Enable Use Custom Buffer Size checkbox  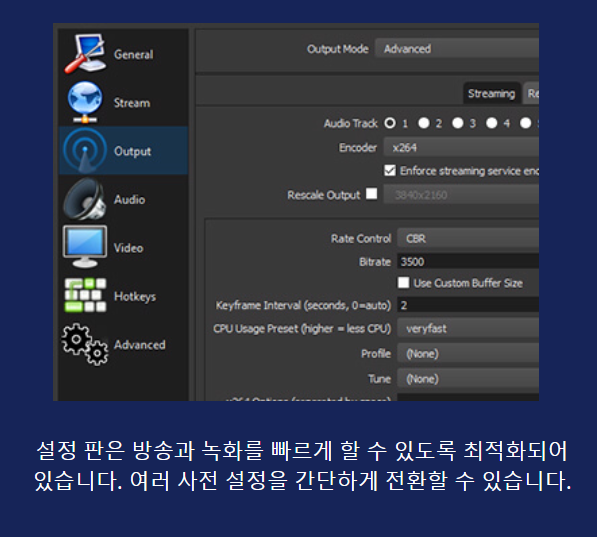click(x=403, y=283)
